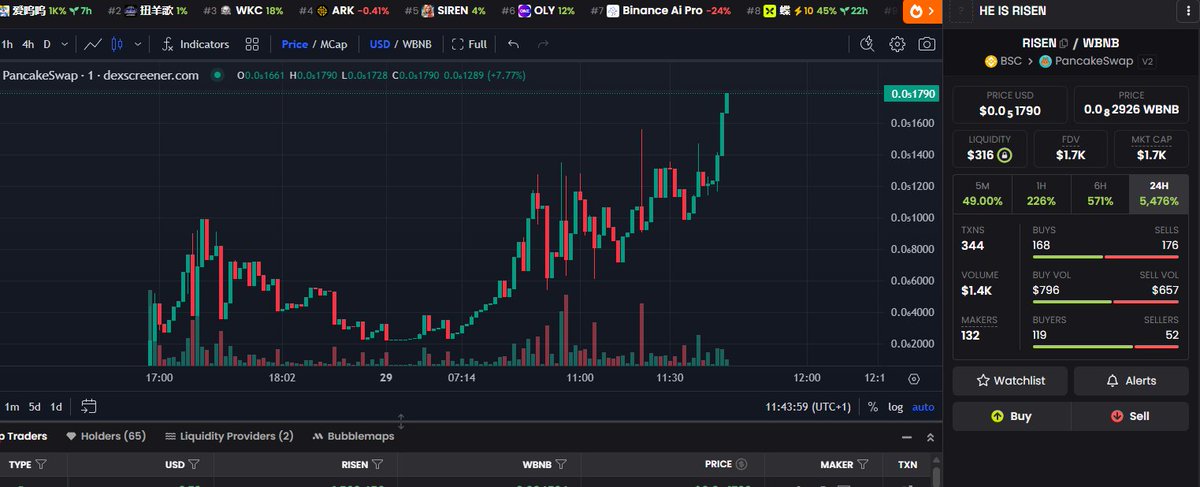
Task: Undo last chart action
Action: (x=513, y=44)
